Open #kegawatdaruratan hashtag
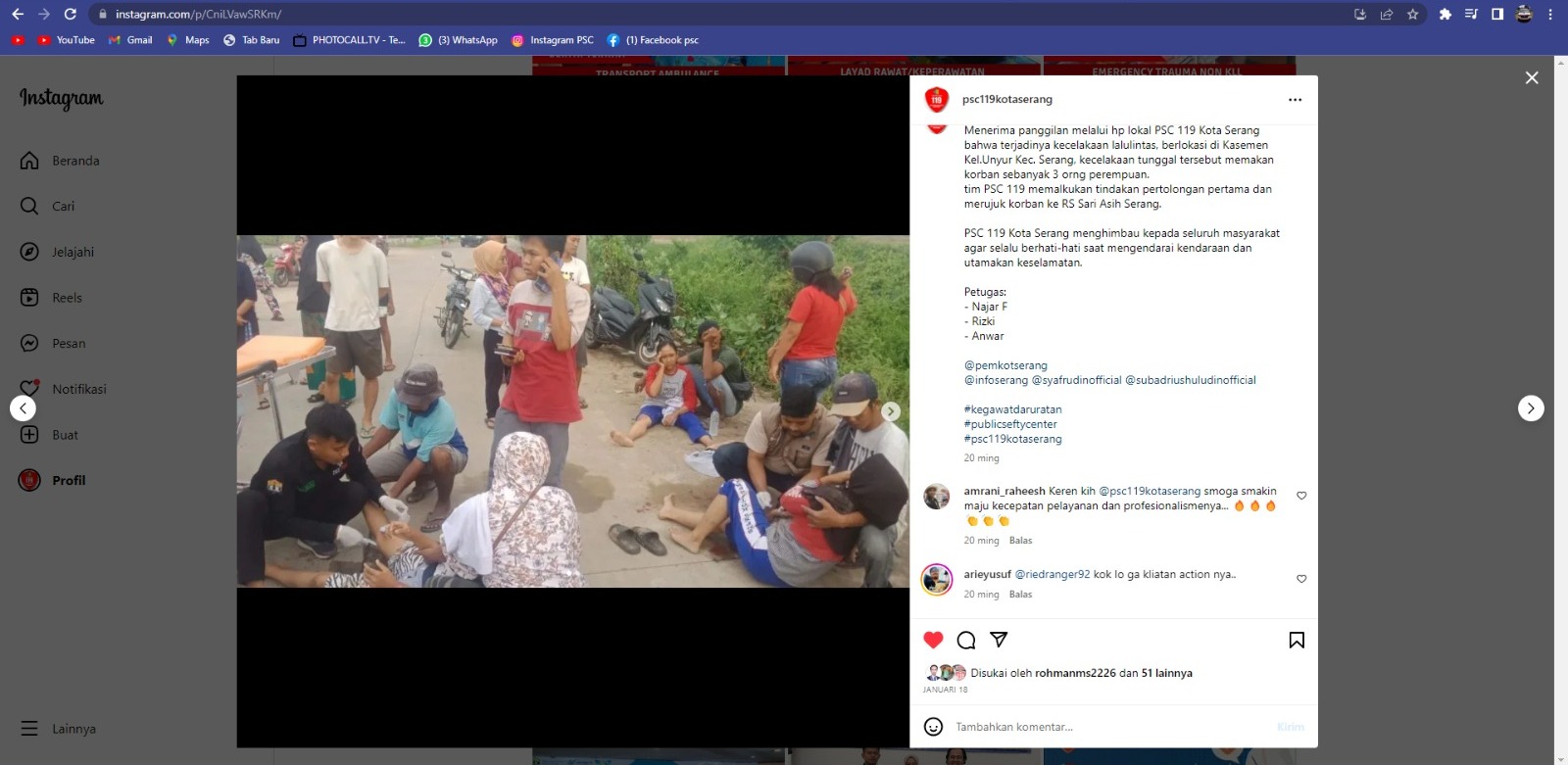This screenshot has width=1568, height=765. coord(1012,409)
